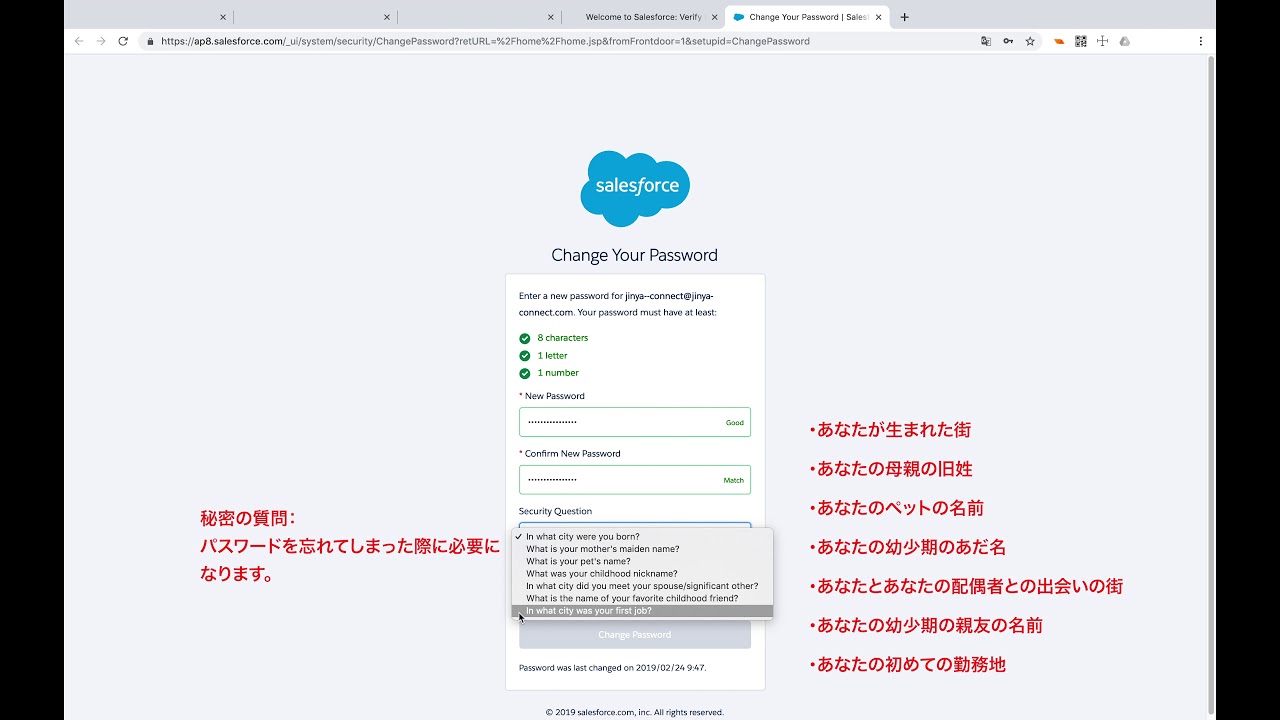The image size is (1280, 720).
Task: Choose "What was your childhood nickname?"
Action: tap(642, 574)
